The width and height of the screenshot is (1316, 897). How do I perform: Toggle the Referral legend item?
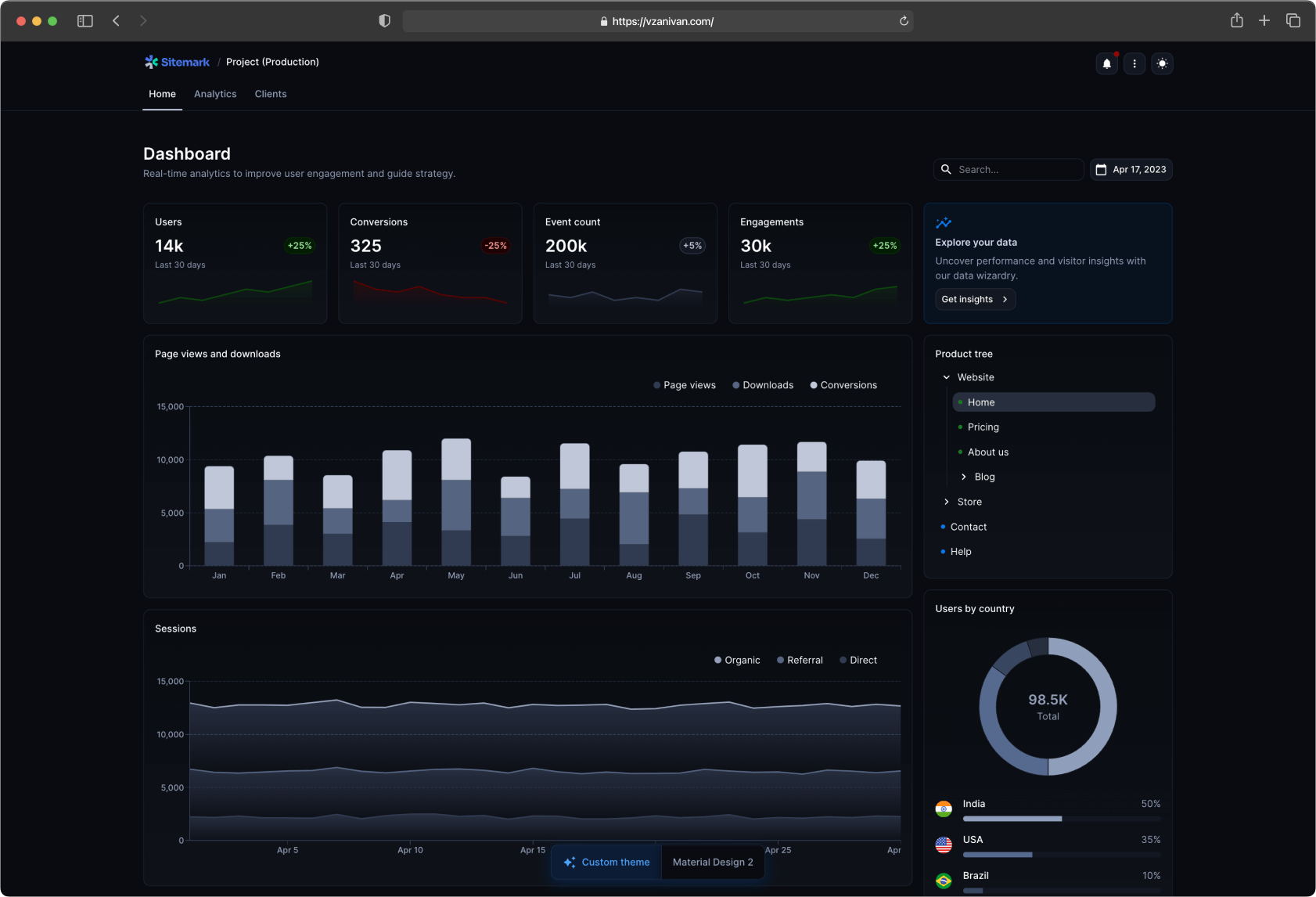(x=800, y=660)
